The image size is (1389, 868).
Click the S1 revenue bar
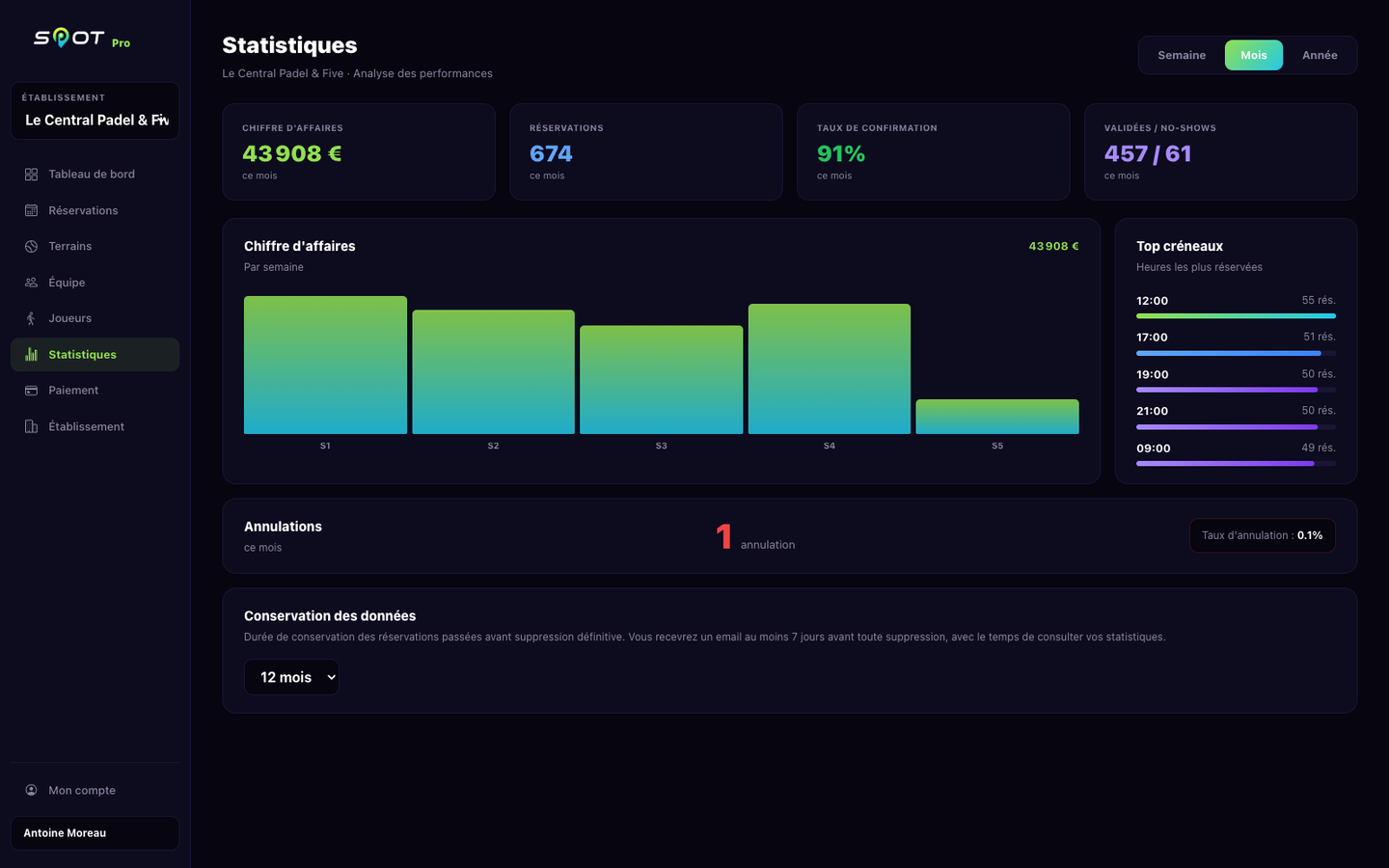(x=325, y=365)
